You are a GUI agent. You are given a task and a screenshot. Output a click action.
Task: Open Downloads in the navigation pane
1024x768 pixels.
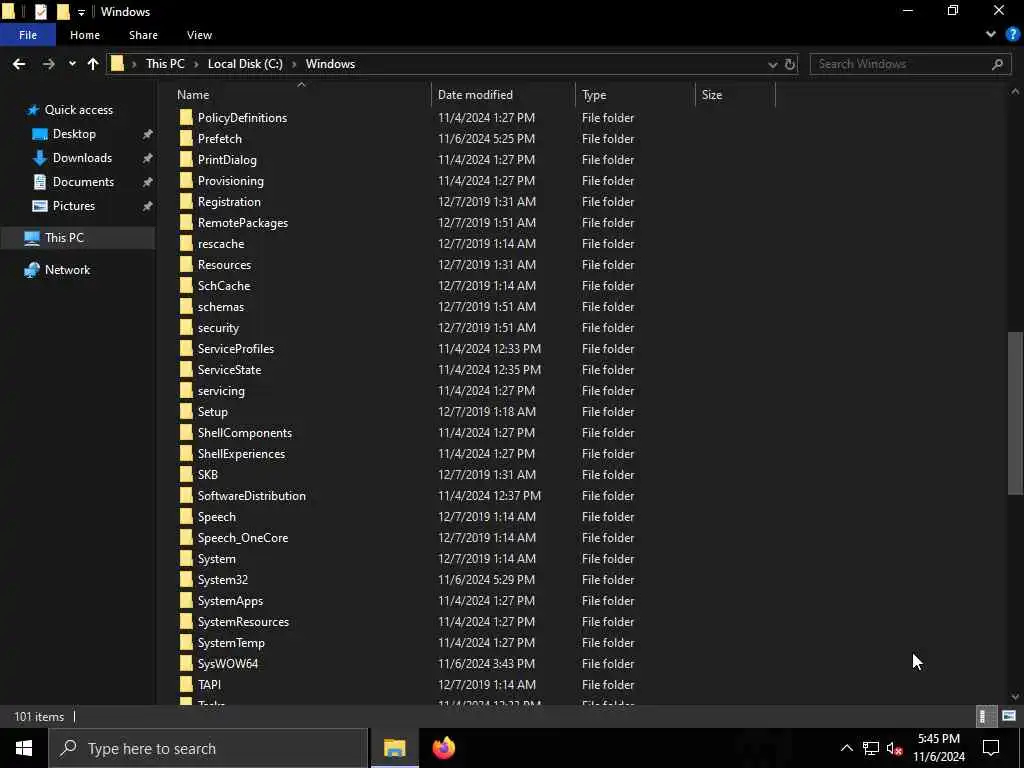click(82, 158)
